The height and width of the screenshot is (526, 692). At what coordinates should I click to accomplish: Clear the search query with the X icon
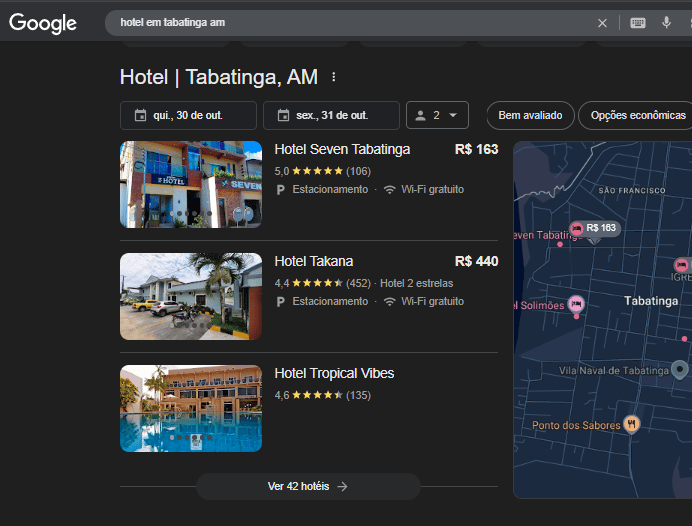tap(602, 23)
